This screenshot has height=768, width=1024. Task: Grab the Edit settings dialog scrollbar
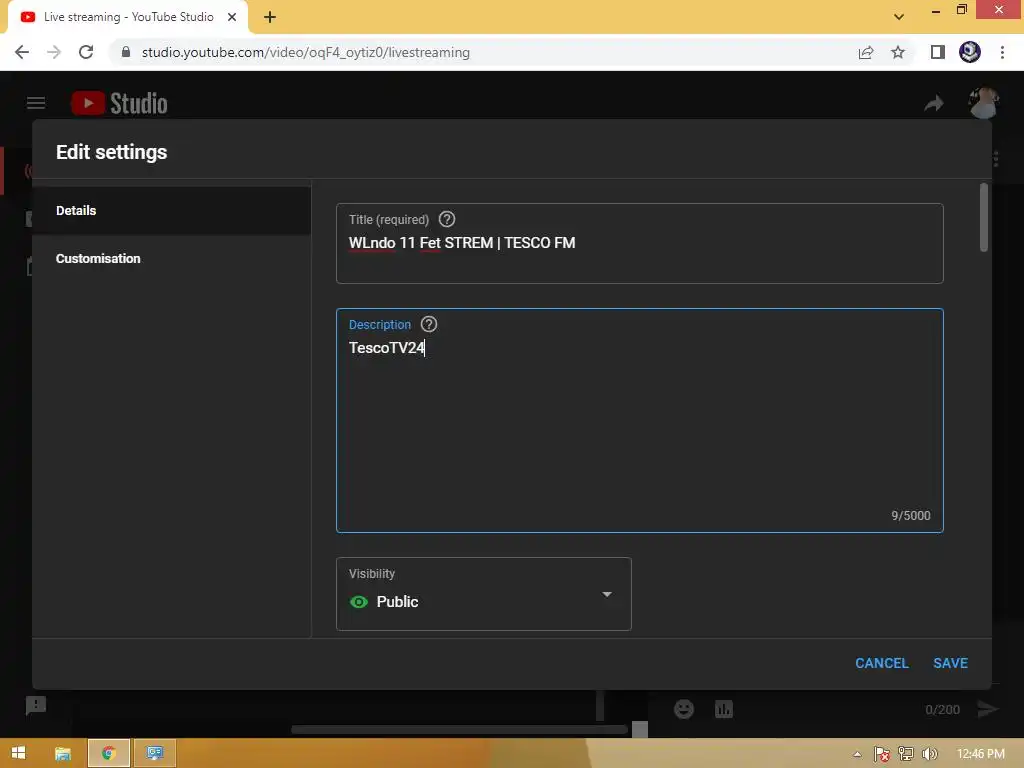[984, 217]
